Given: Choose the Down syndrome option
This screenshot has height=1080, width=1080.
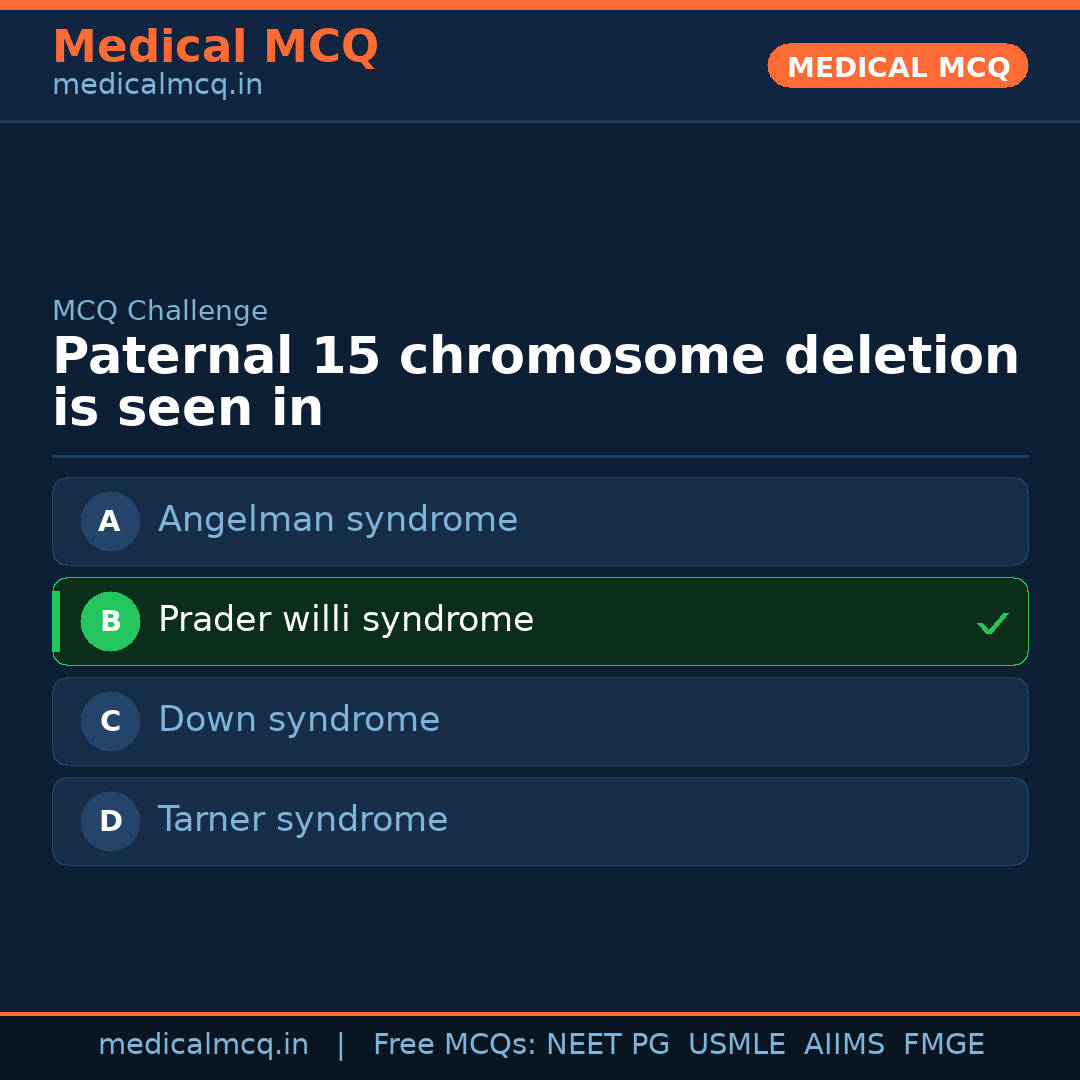Looking at the screenshot, I should [299, 721].
